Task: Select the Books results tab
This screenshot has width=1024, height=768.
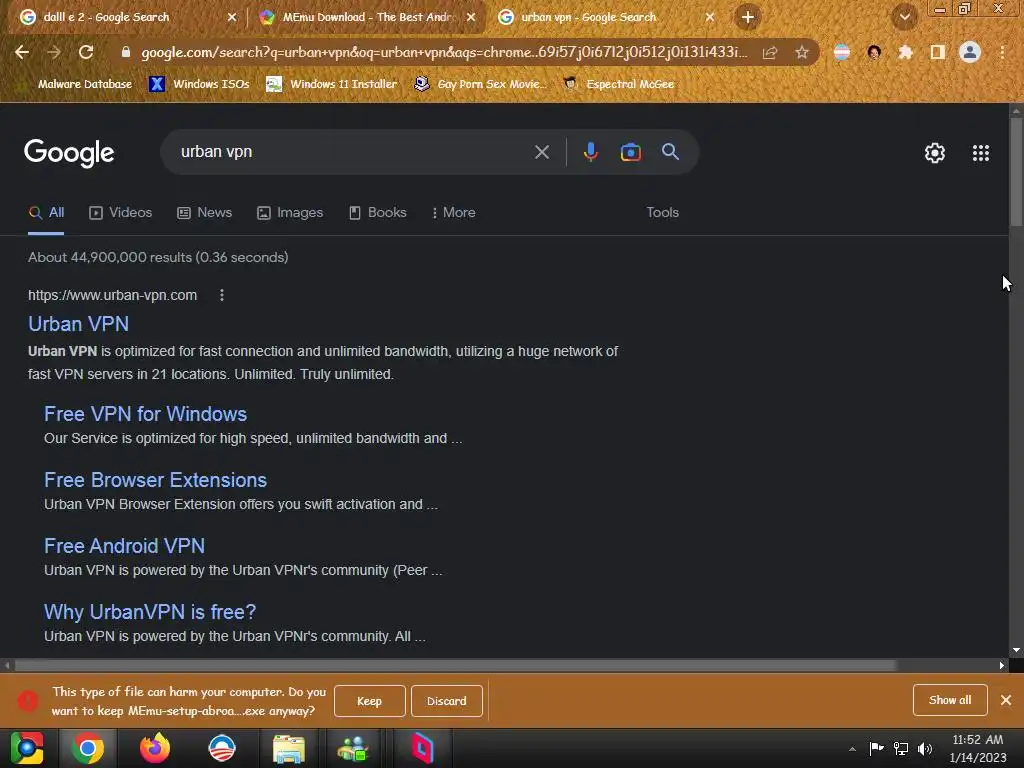Action: coord(377,213)
